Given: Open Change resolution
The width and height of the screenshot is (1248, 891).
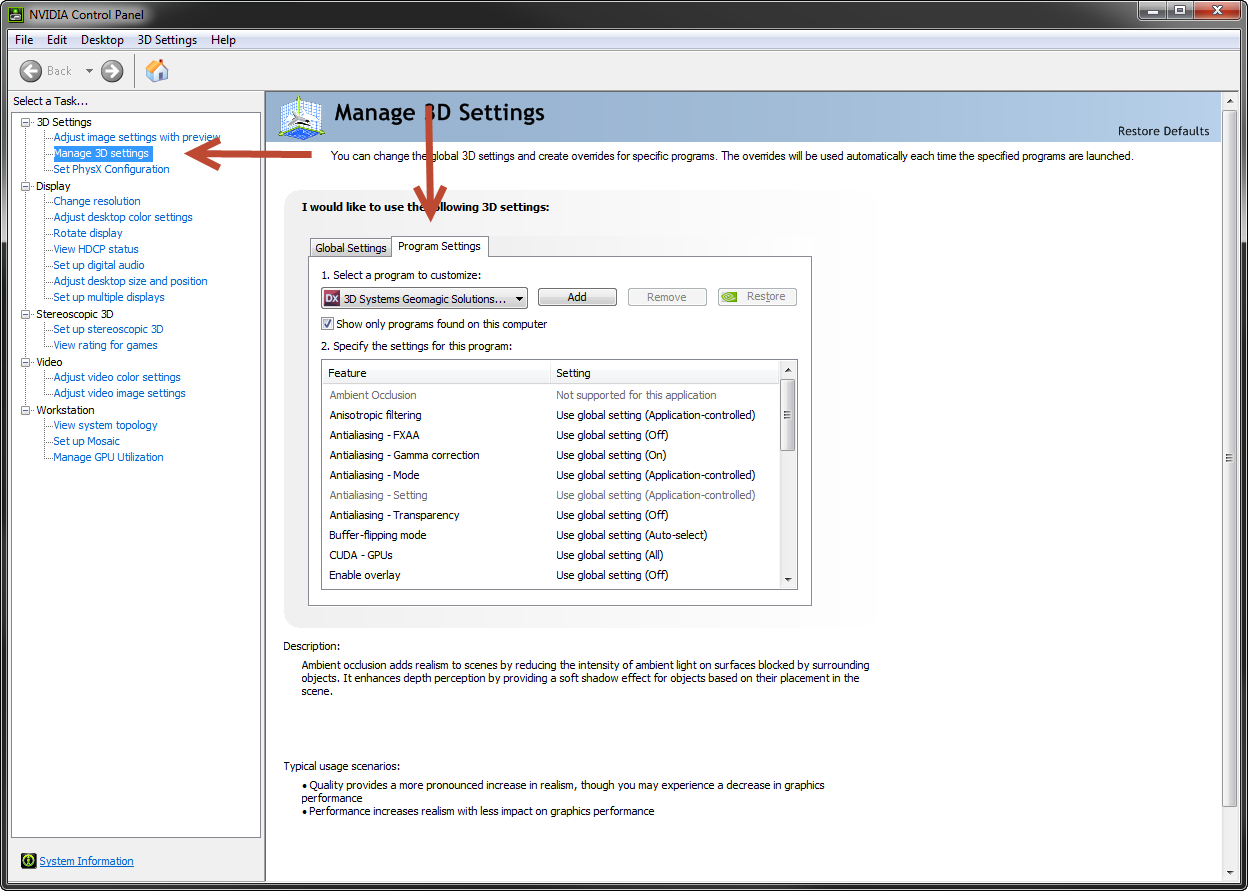Looking at the screenshot, I should 97,201.
